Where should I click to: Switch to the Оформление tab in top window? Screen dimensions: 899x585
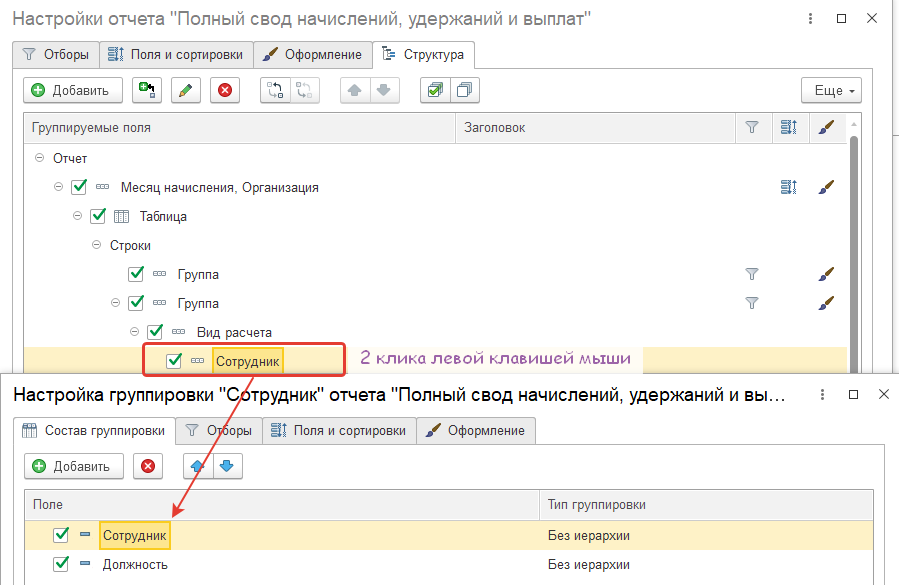point(311,54)
